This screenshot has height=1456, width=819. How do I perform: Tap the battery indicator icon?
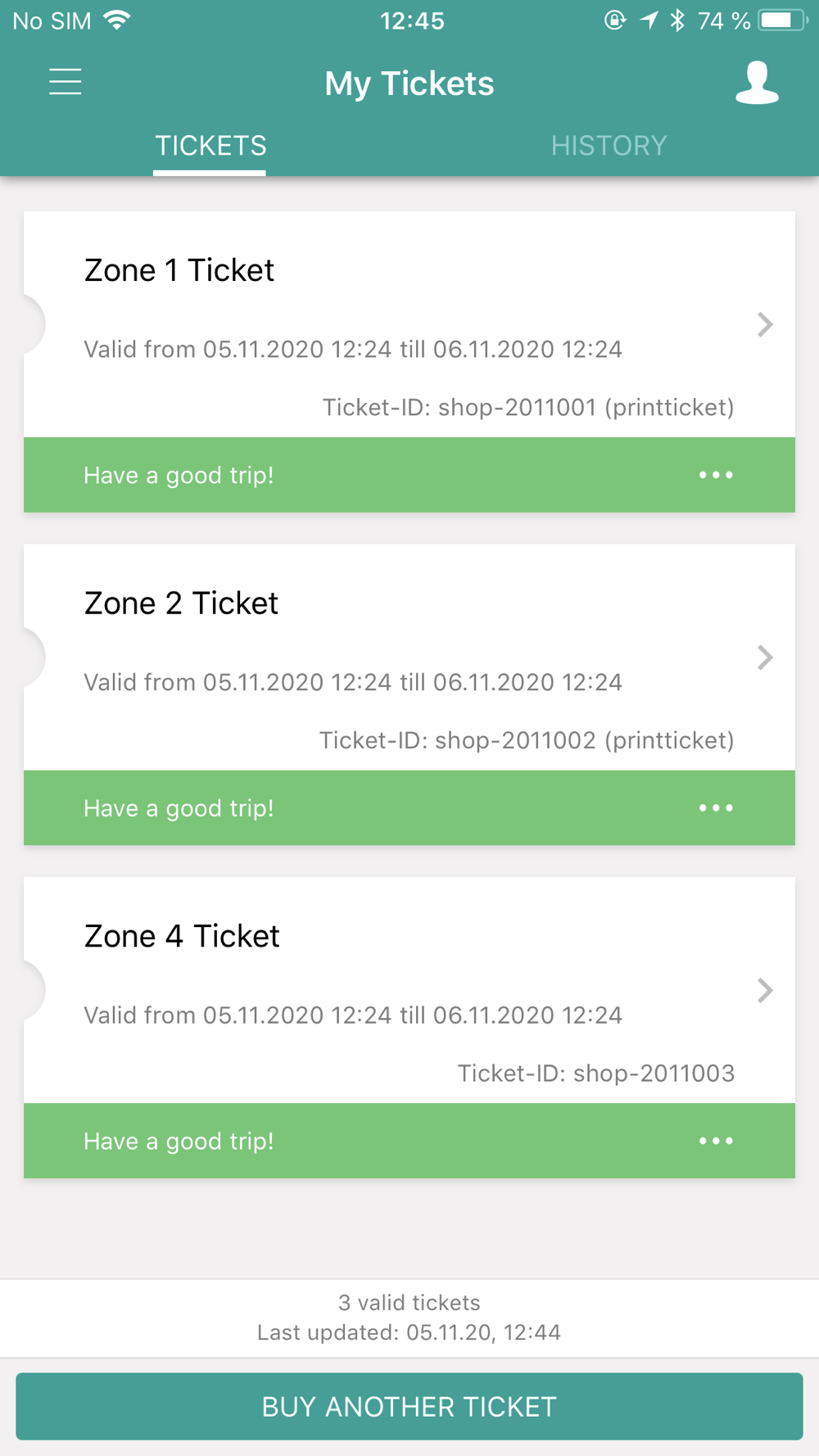[x=782, y=20]
